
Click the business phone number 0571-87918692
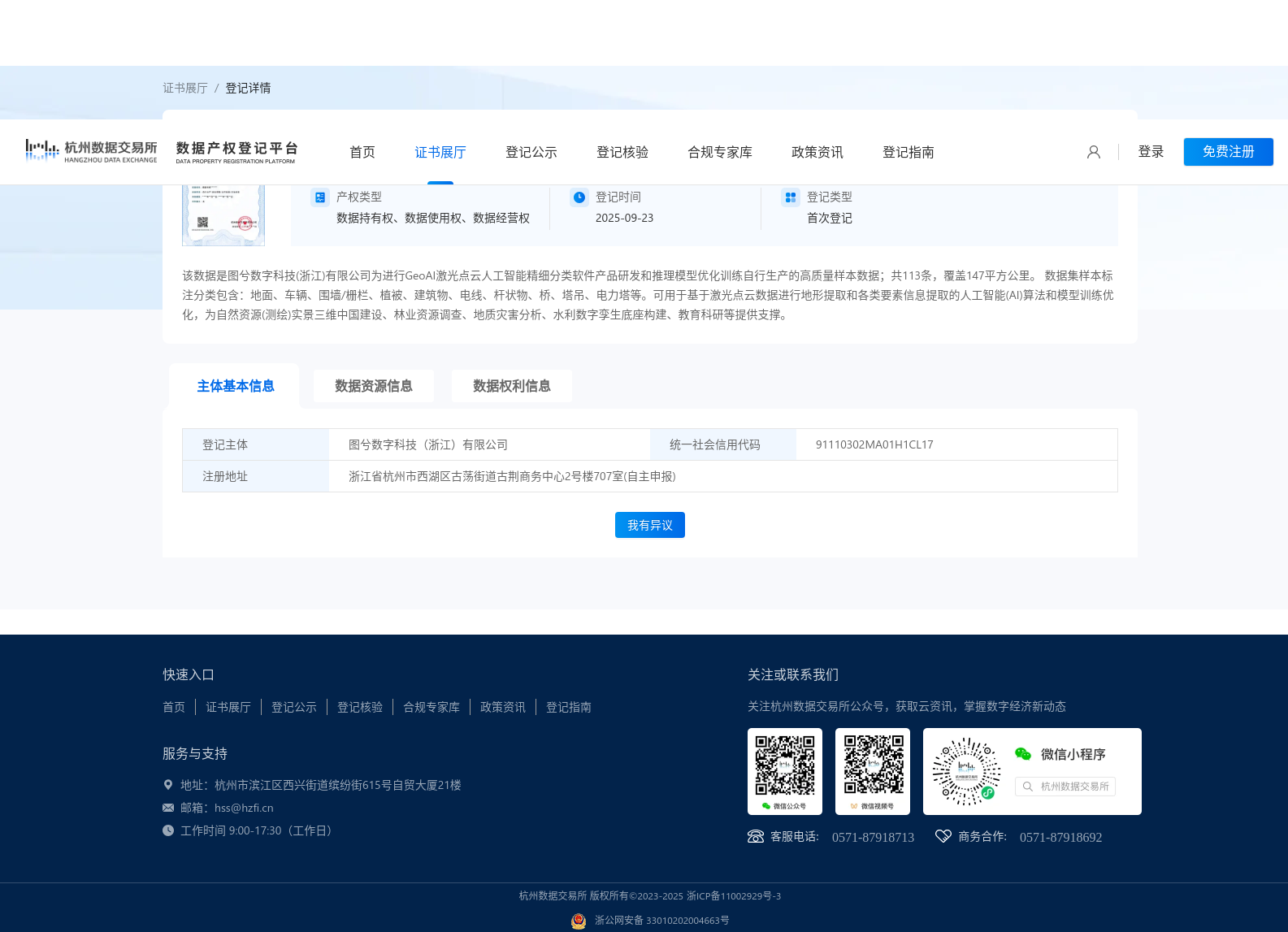(1060, 837)
